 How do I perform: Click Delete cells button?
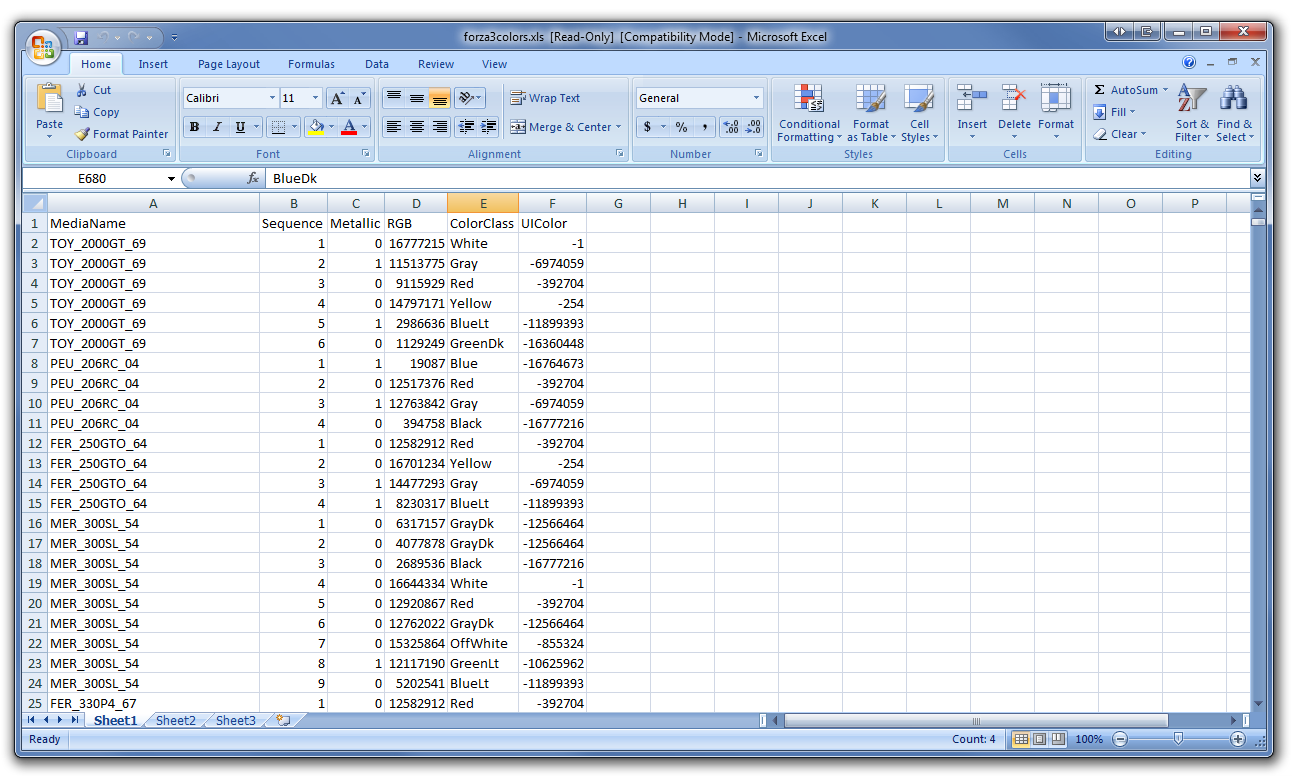(1014, 113)
